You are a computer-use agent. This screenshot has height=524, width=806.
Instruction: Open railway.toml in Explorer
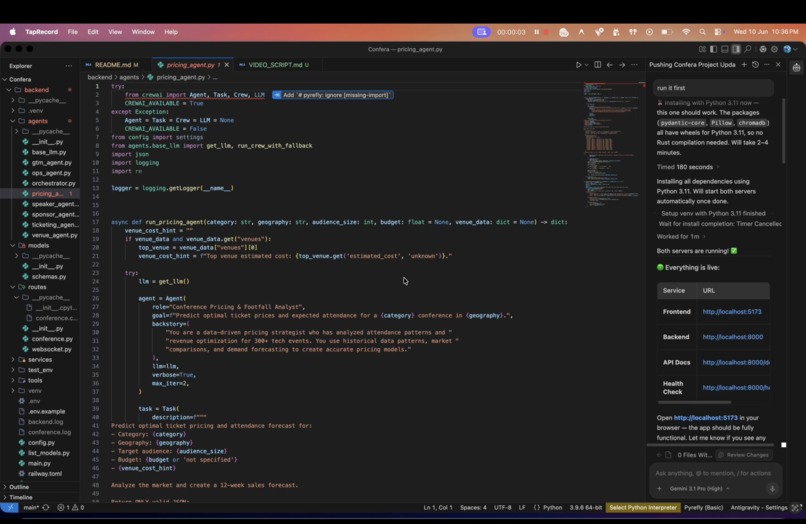point(45,474)
